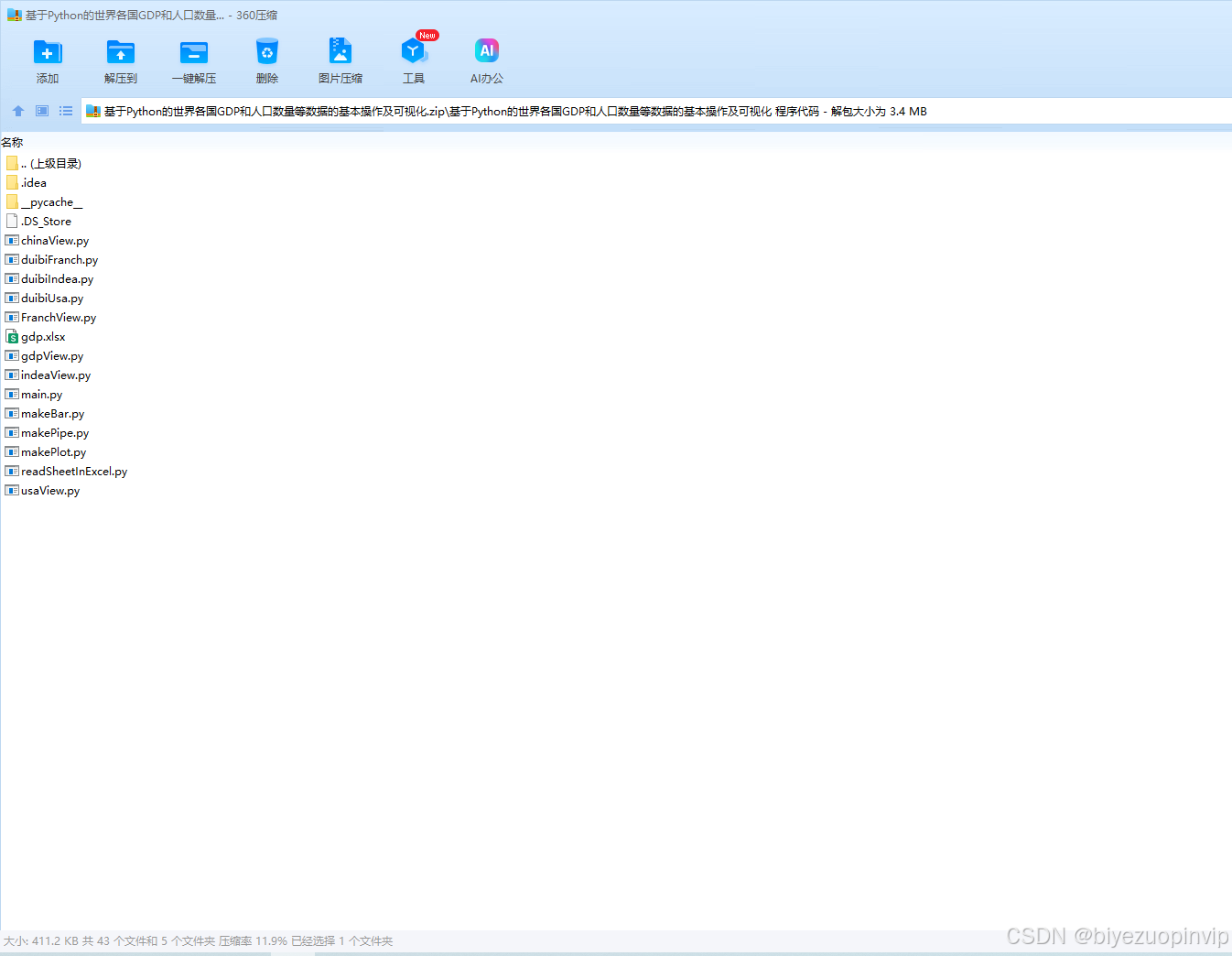Click the 名称 column header
This screenshot has height=956, width=1232.
(x=12, y=142)
